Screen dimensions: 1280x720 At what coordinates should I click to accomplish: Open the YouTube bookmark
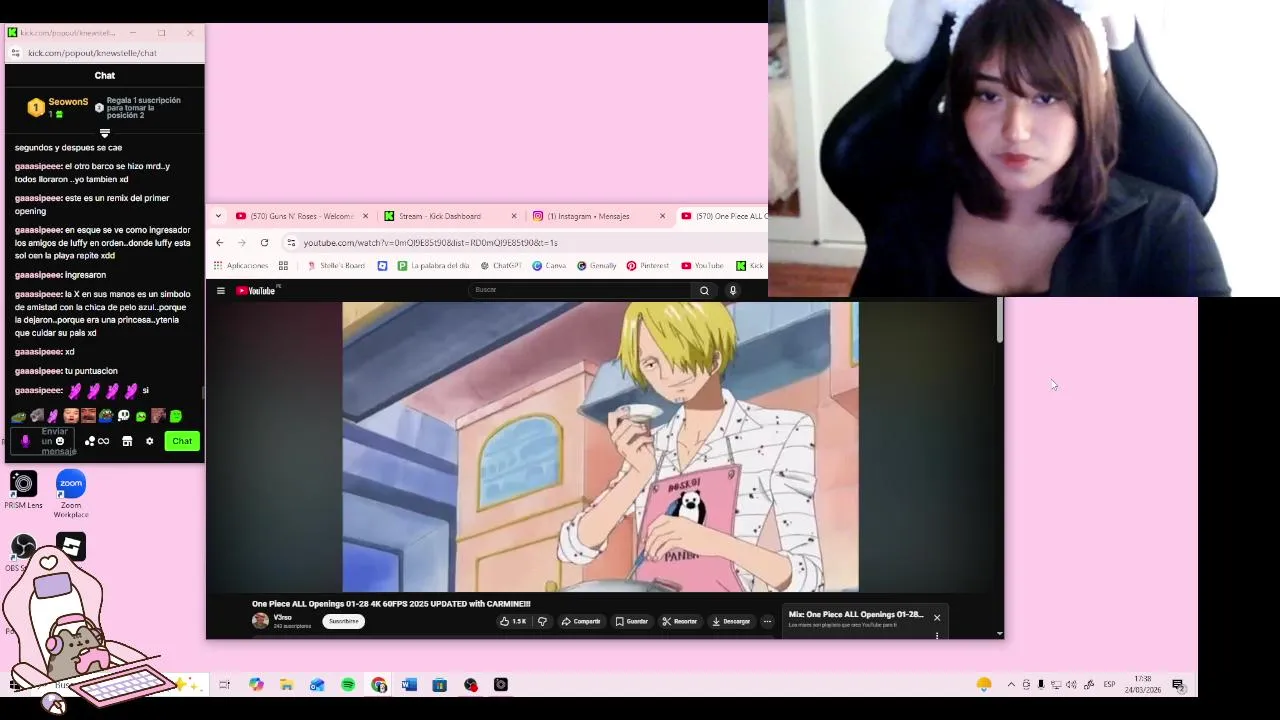coord(702,266)
